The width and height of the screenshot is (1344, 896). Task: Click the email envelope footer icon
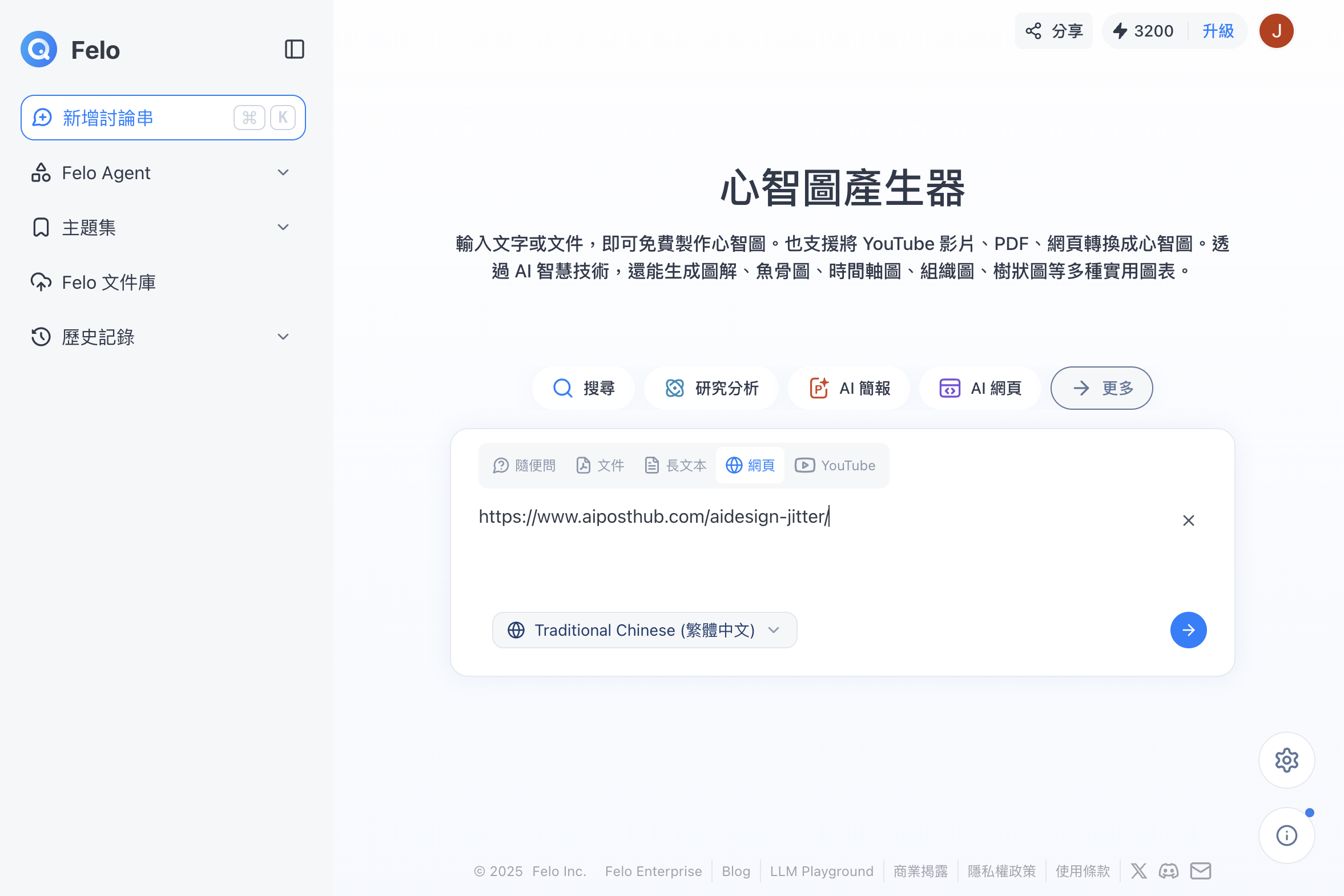click(x=1200, y=871)
